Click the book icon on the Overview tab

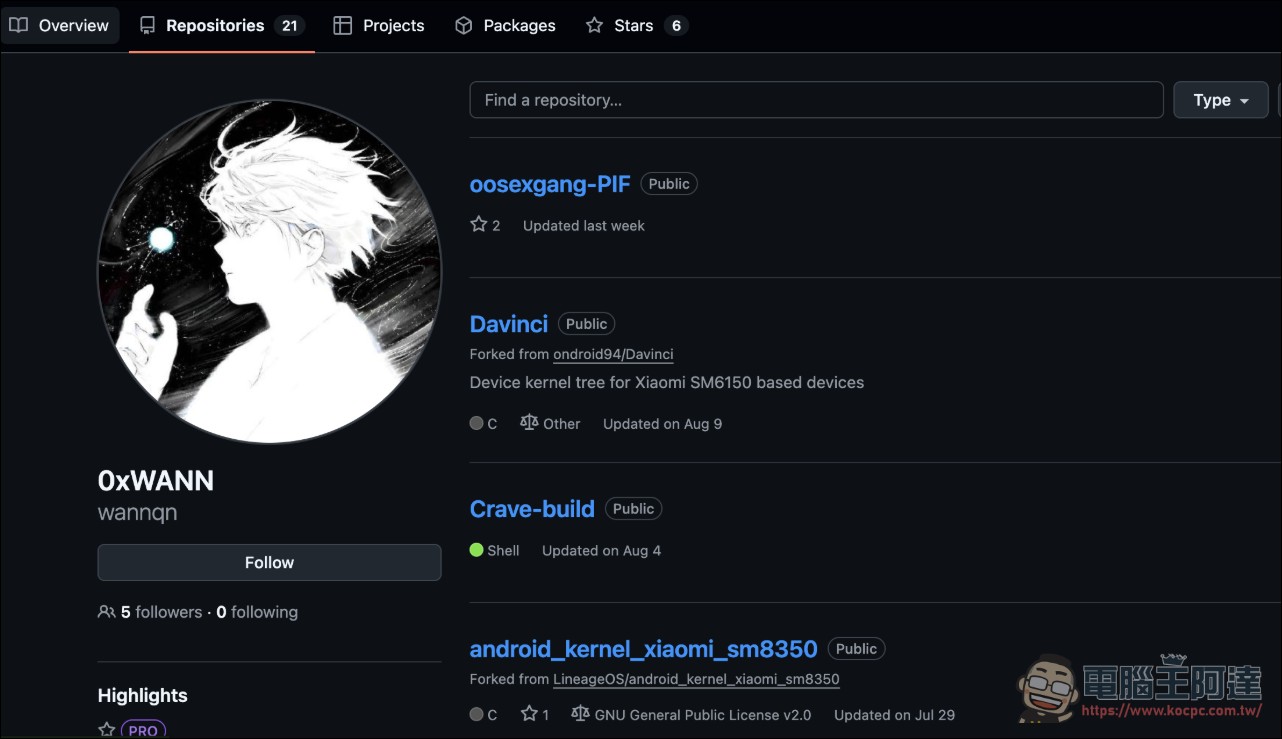click(x=18, y=26)
